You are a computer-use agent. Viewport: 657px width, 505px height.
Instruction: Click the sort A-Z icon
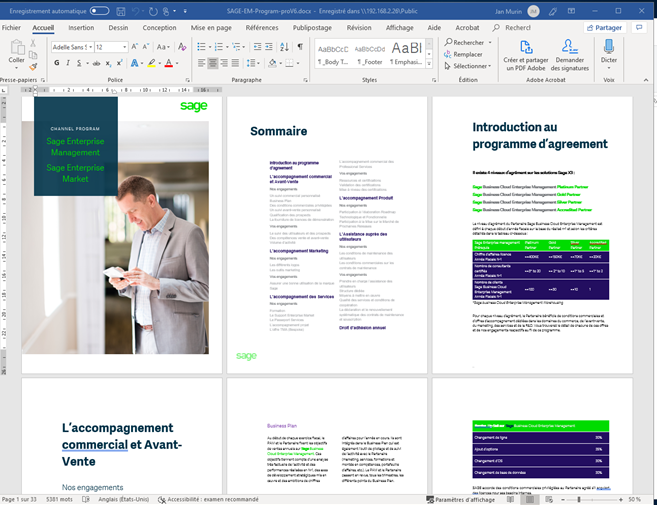click(285, 47)
